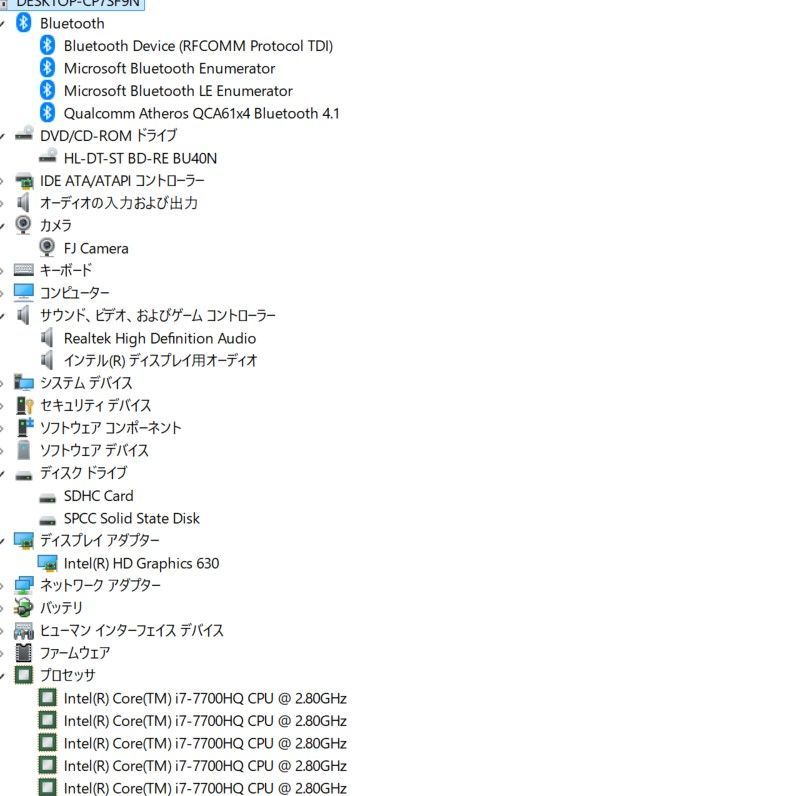This screenshot has width=792, height=796.
Task: Click speaker icon of オーディオの入力および出力
Action: point(23,203)
